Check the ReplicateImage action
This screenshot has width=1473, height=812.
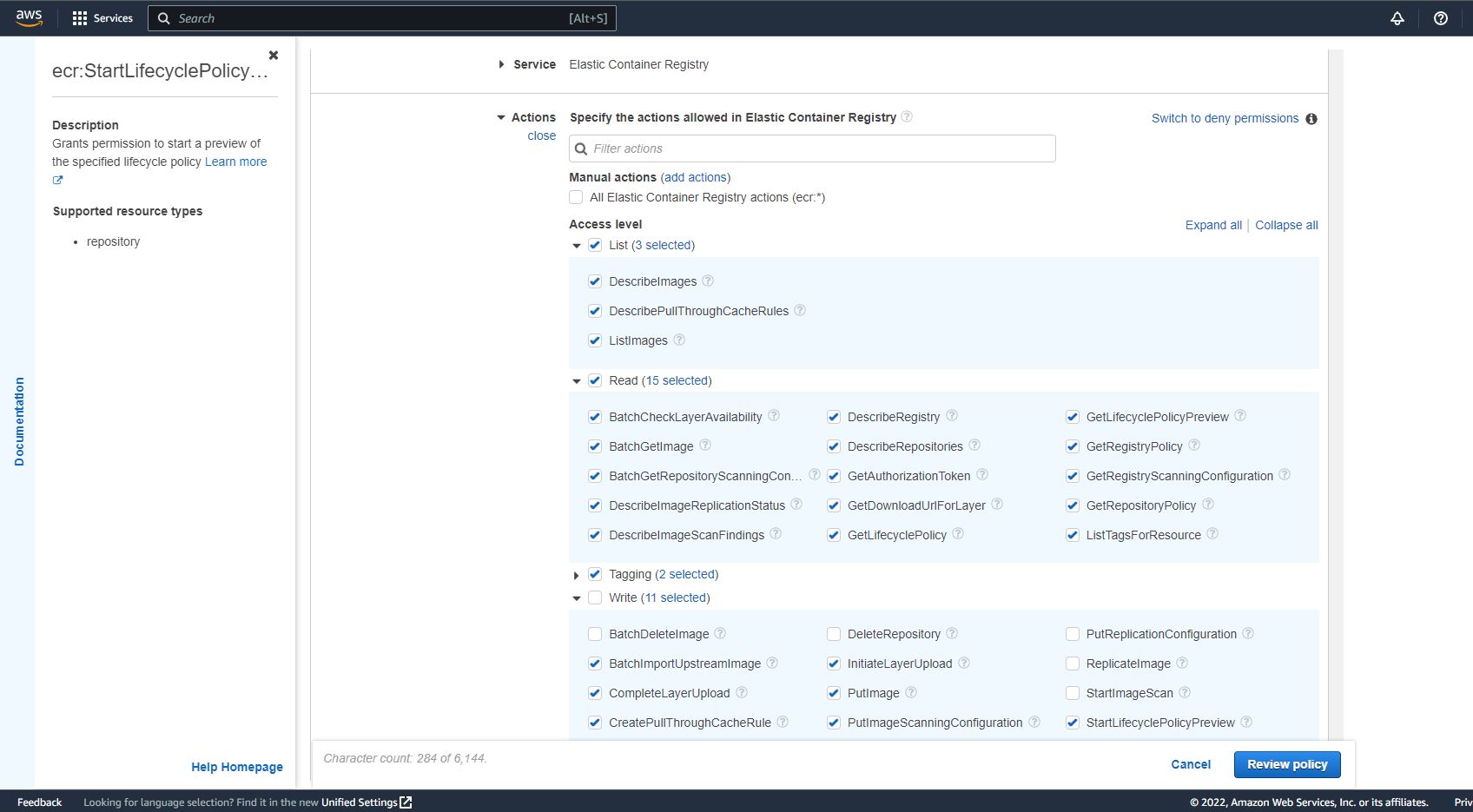1073,663
